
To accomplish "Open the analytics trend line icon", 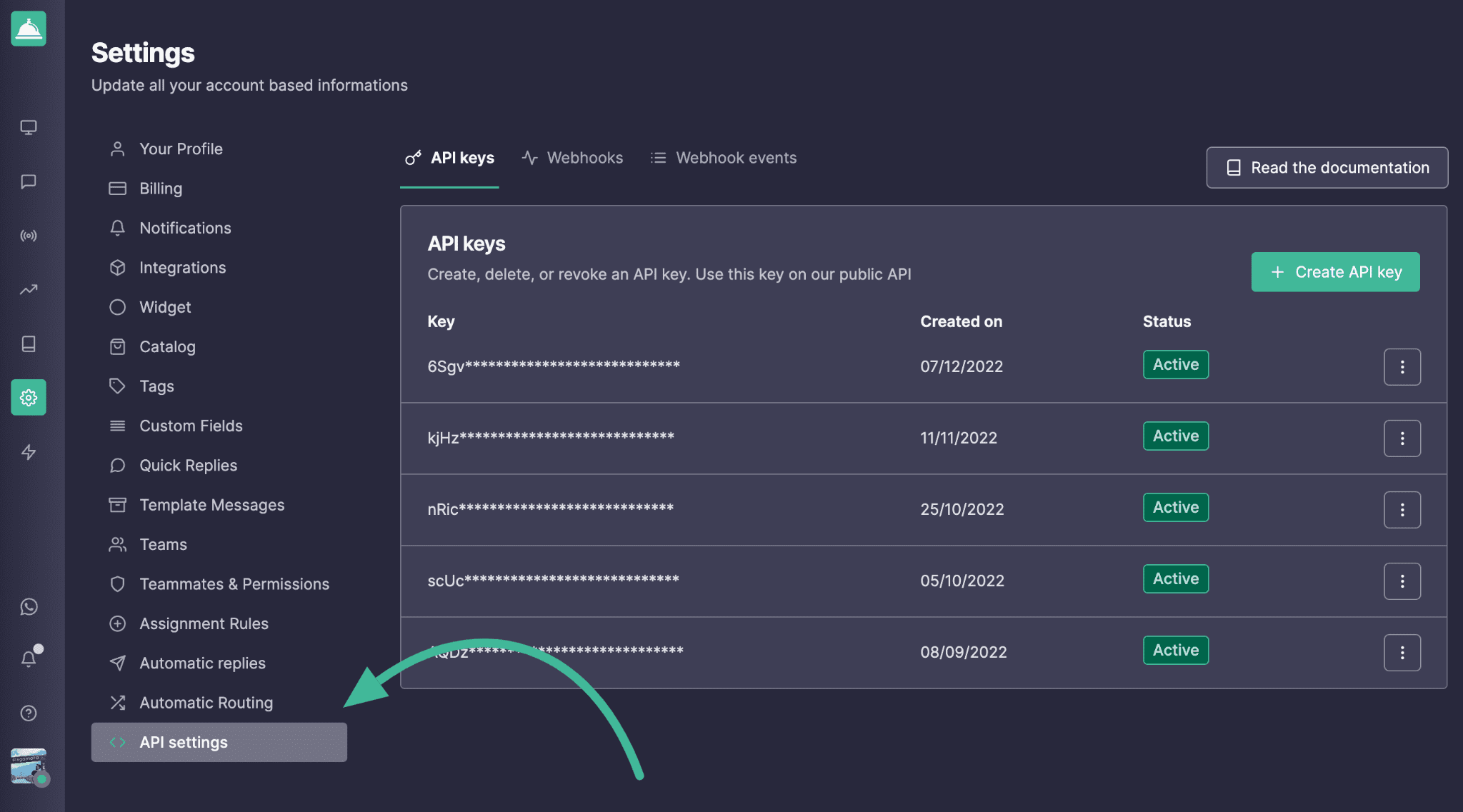I will pyautogui.click(x=29, y=289).
